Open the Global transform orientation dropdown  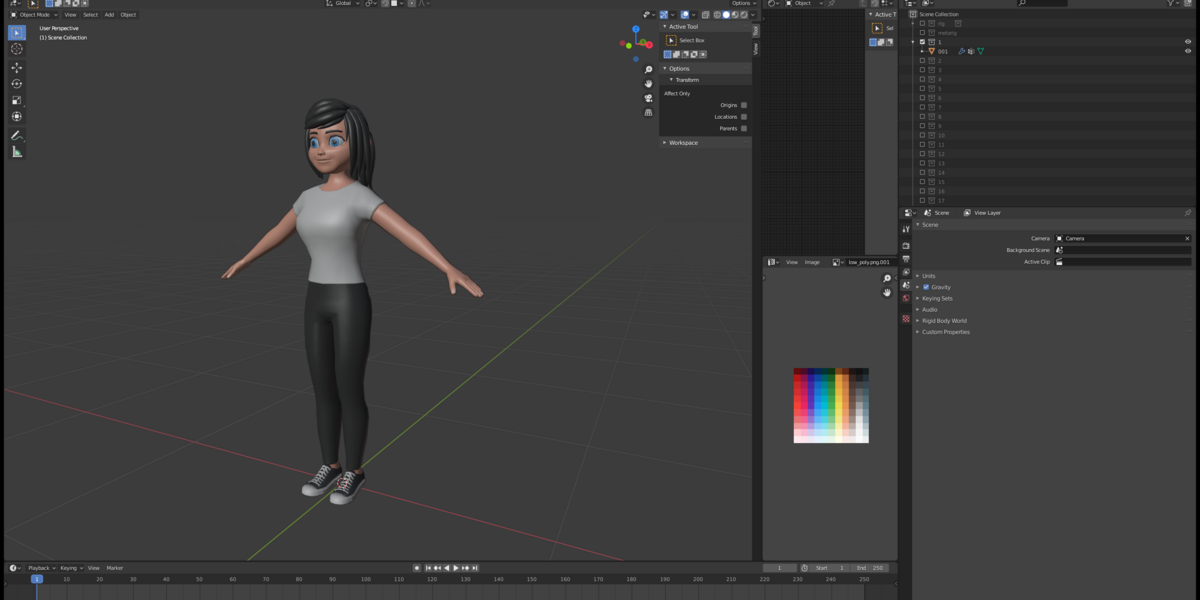pyautogui.click(x=343, y=3)
